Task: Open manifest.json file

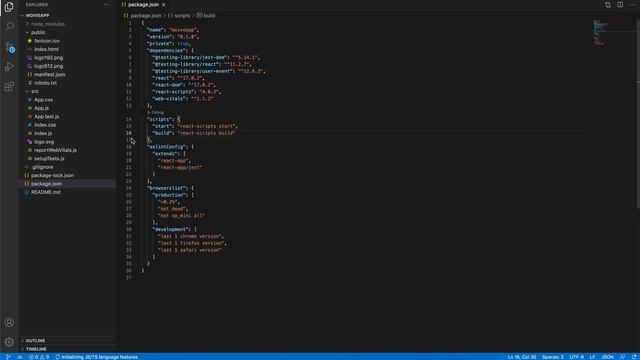Action: [x=49, y=75]
